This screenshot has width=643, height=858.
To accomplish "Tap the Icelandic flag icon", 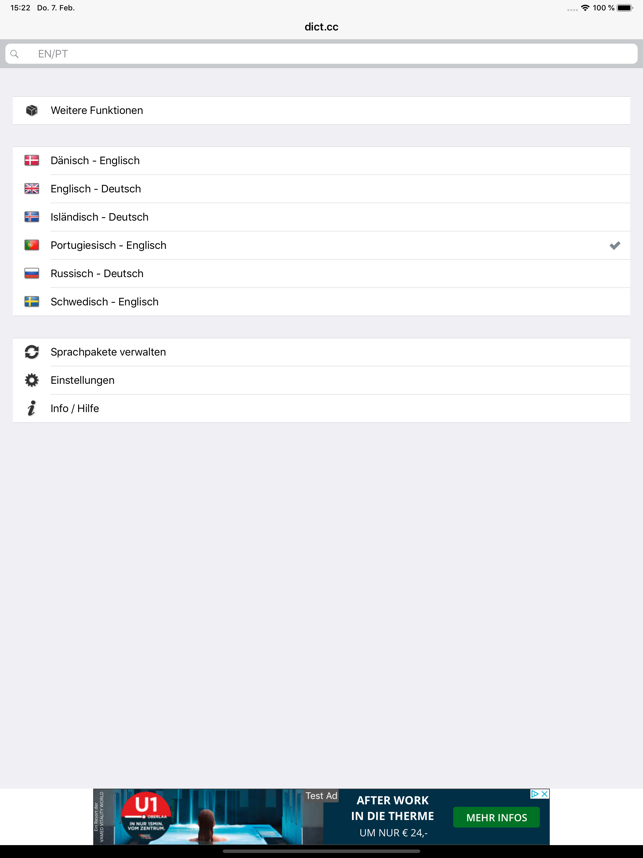I will (32, 217).
